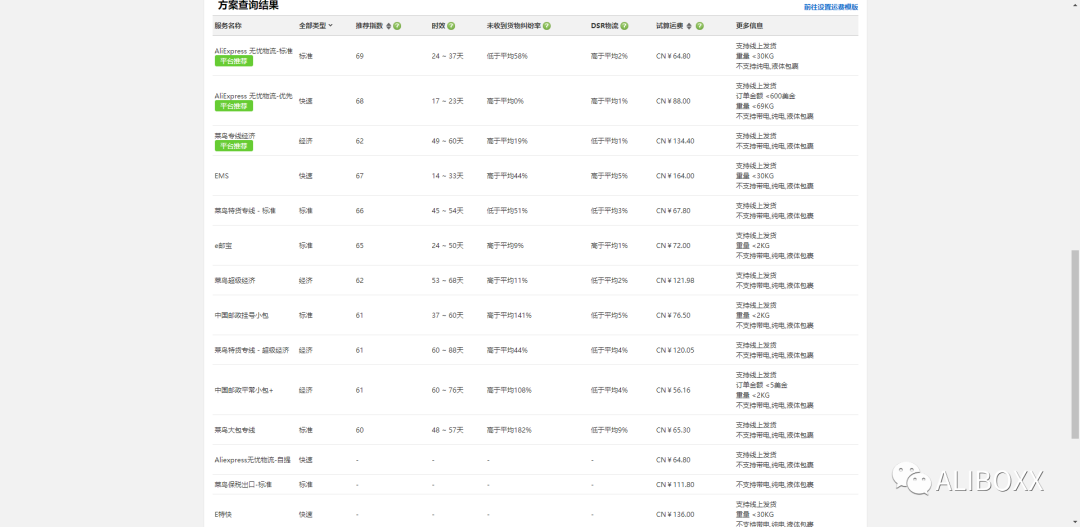1080x527 pixels.
Task: Sort by 试算运费 using its sort arrows
Action: tap(689, 25)
